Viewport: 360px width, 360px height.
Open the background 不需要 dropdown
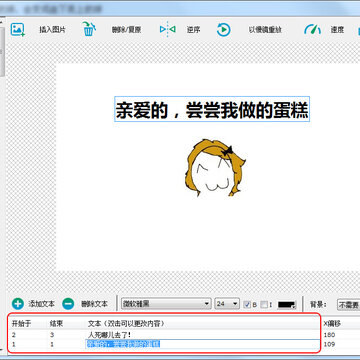point(349,304)
